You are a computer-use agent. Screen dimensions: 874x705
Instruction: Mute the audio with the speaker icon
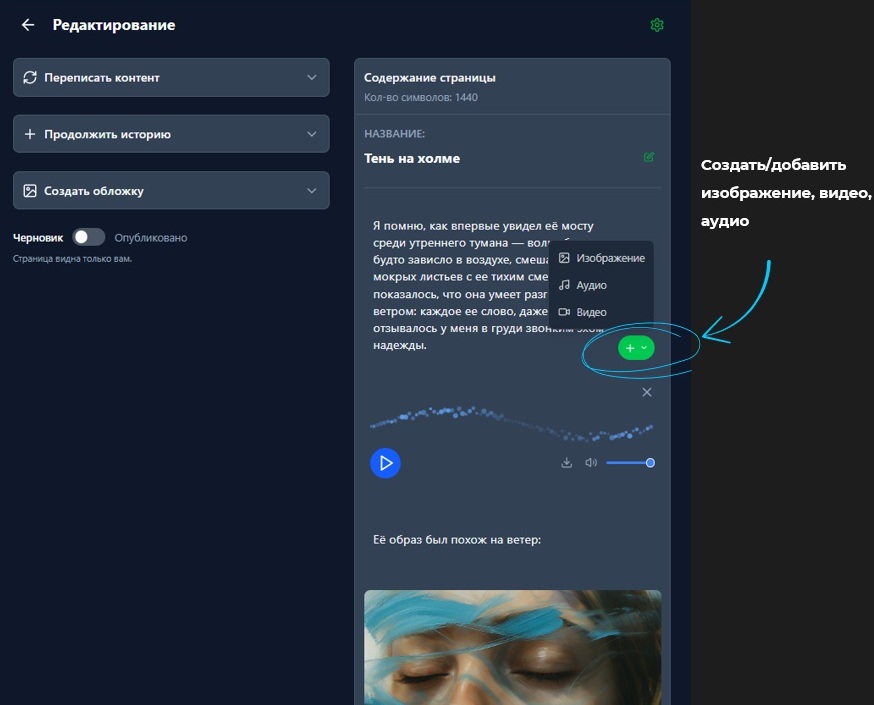[x=591, y=463]
